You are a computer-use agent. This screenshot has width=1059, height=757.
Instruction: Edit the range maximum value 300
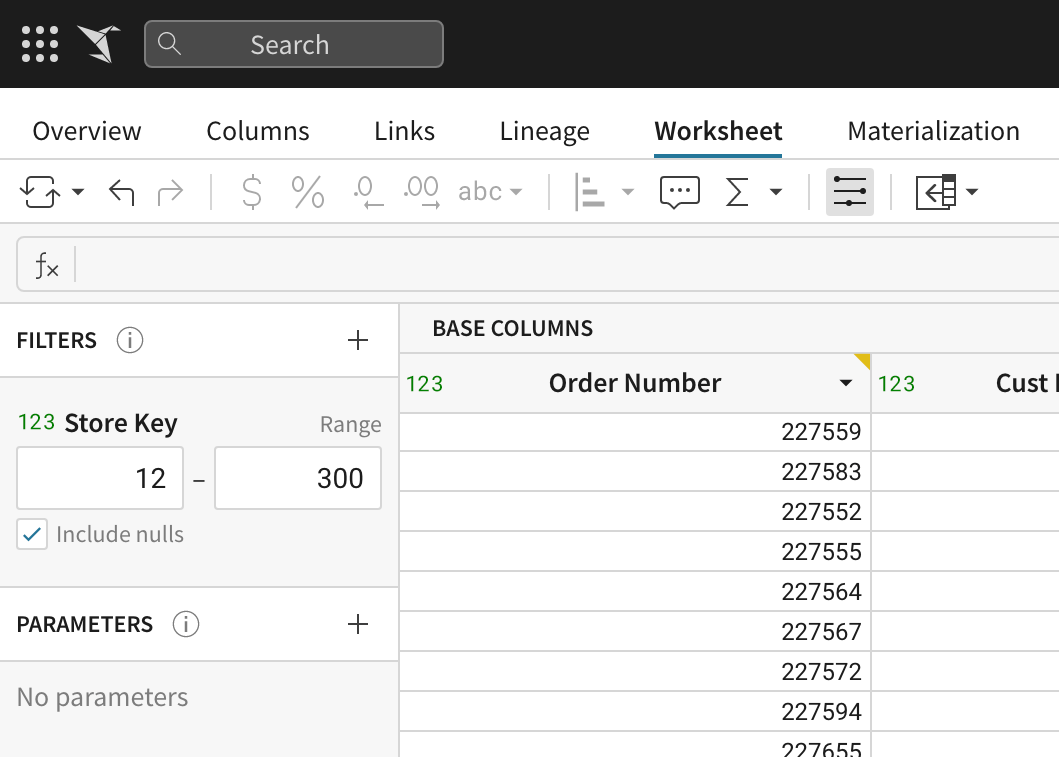(x=298, y=478)
